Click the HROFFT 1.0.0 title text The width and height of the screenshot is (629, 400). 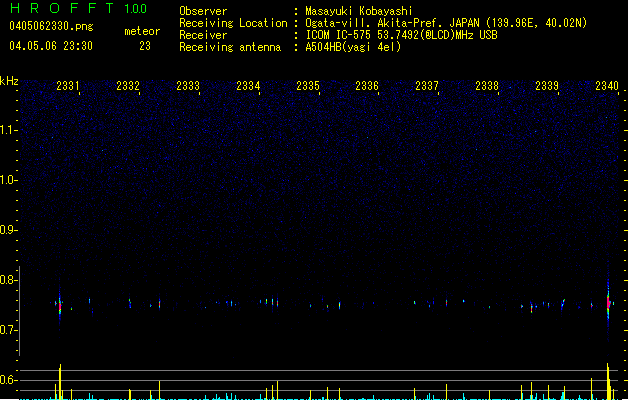79,8
